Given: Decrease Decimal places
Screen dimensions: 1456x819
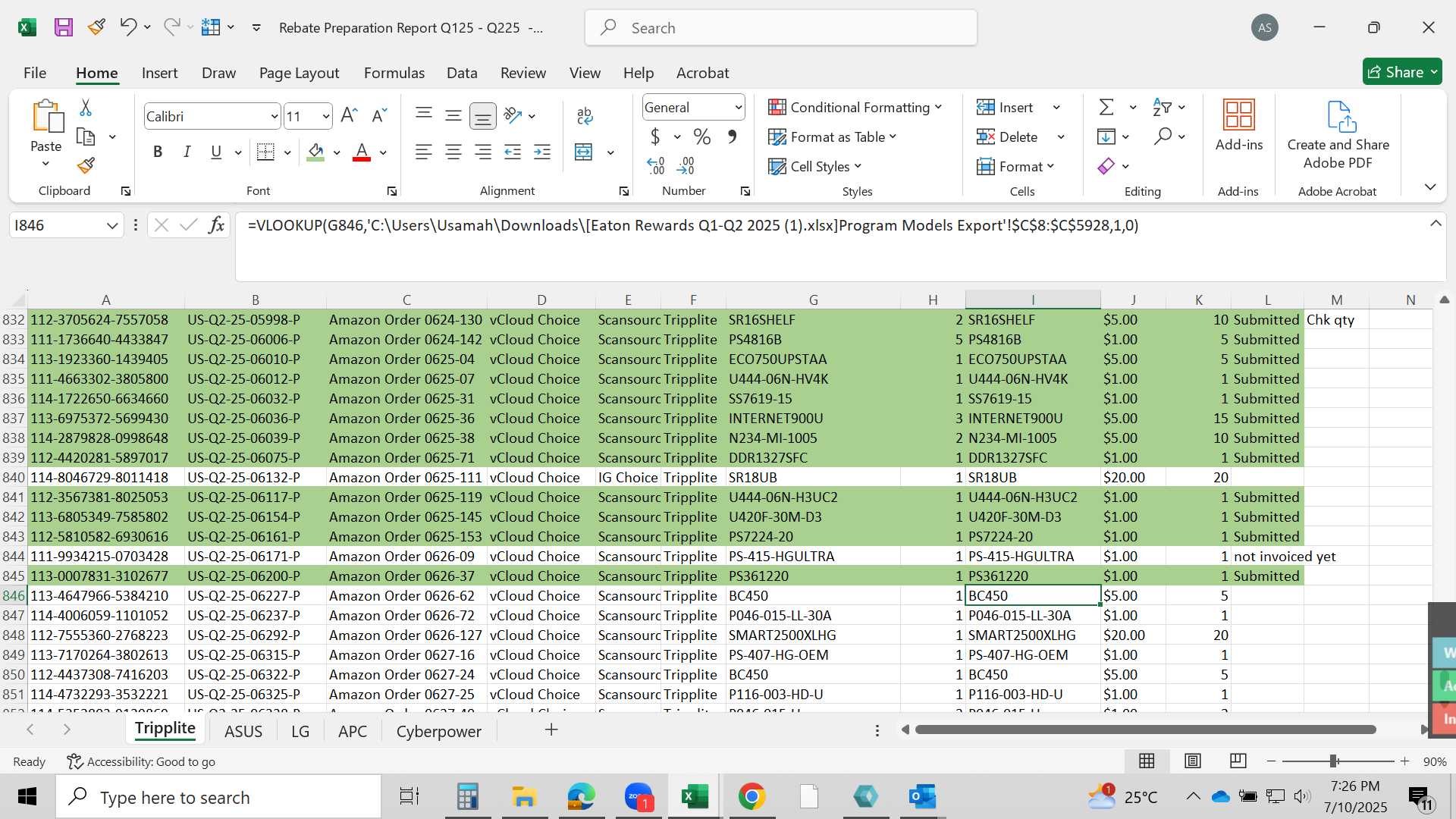Looking at the screenshot, I should (686, 165).
